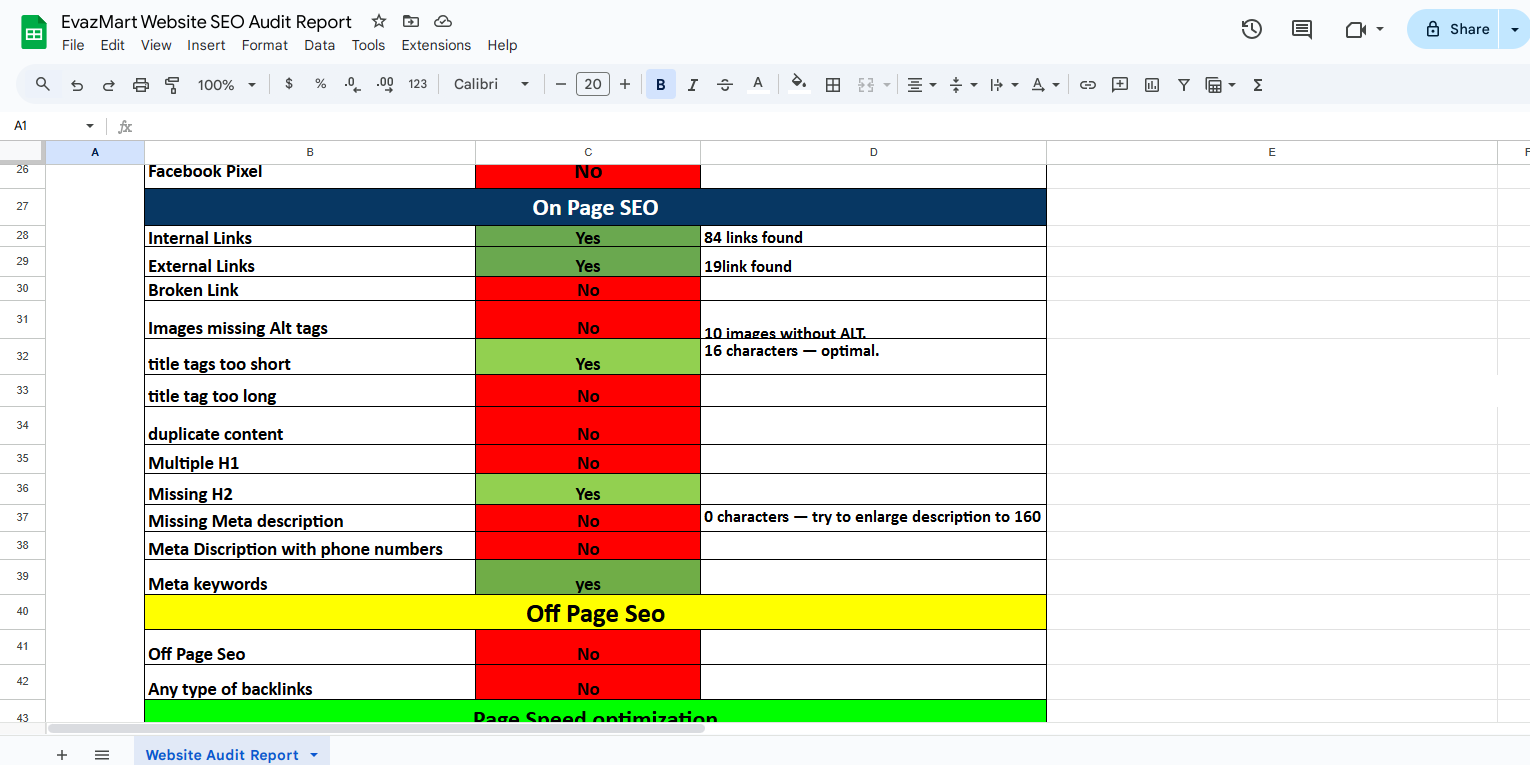Open the Functions (Σ) menu
Screen dimensions: 1530x765
pyautogui.click(x=1256, y=84)
